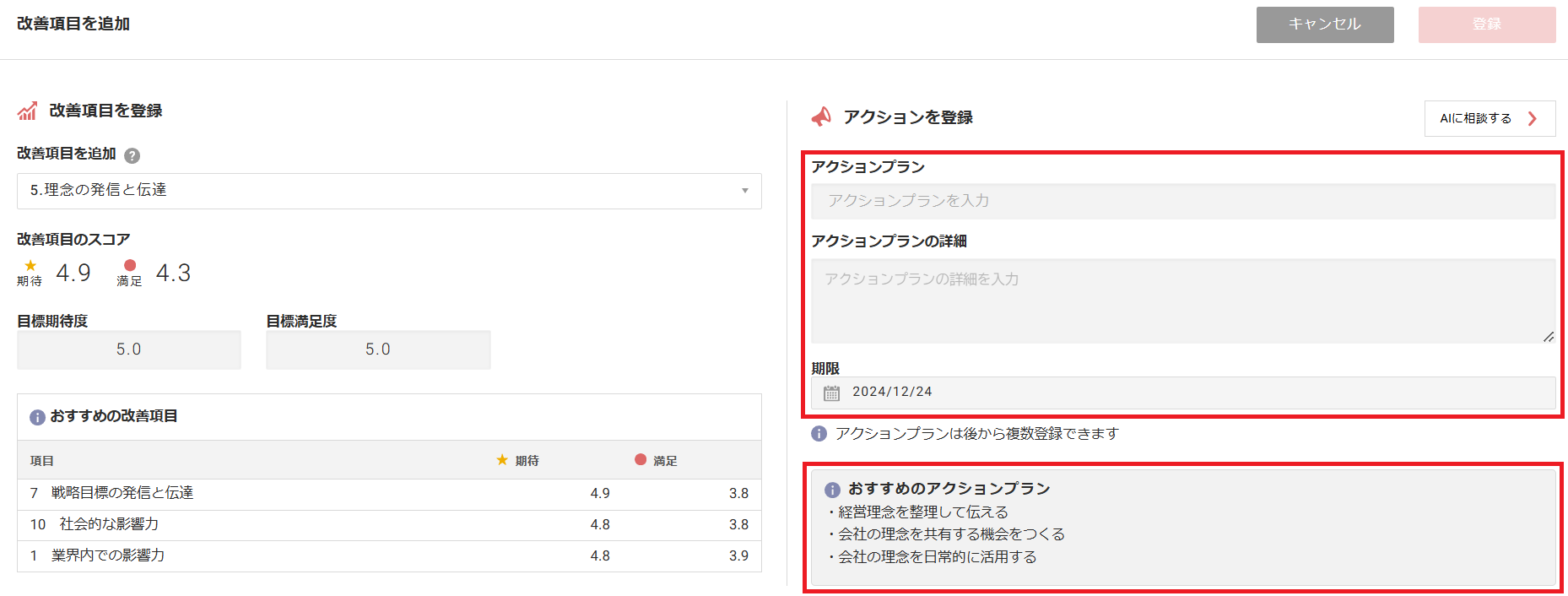Click the megaphone icon beside アクションを登録

pos(821,116)
